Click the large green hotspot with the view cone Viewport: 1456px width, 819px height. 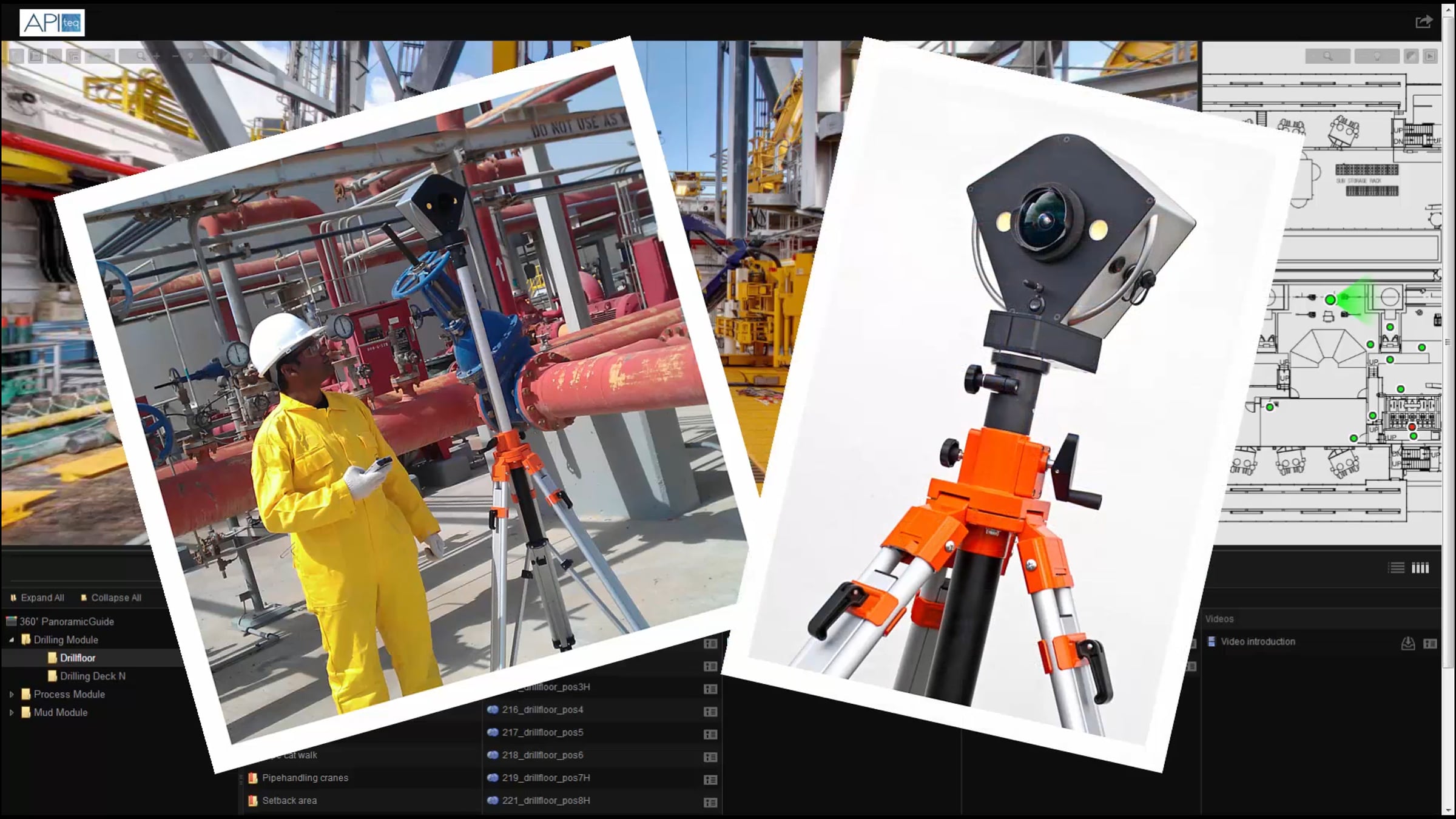pyautogui.click(x=1330, y=299)
